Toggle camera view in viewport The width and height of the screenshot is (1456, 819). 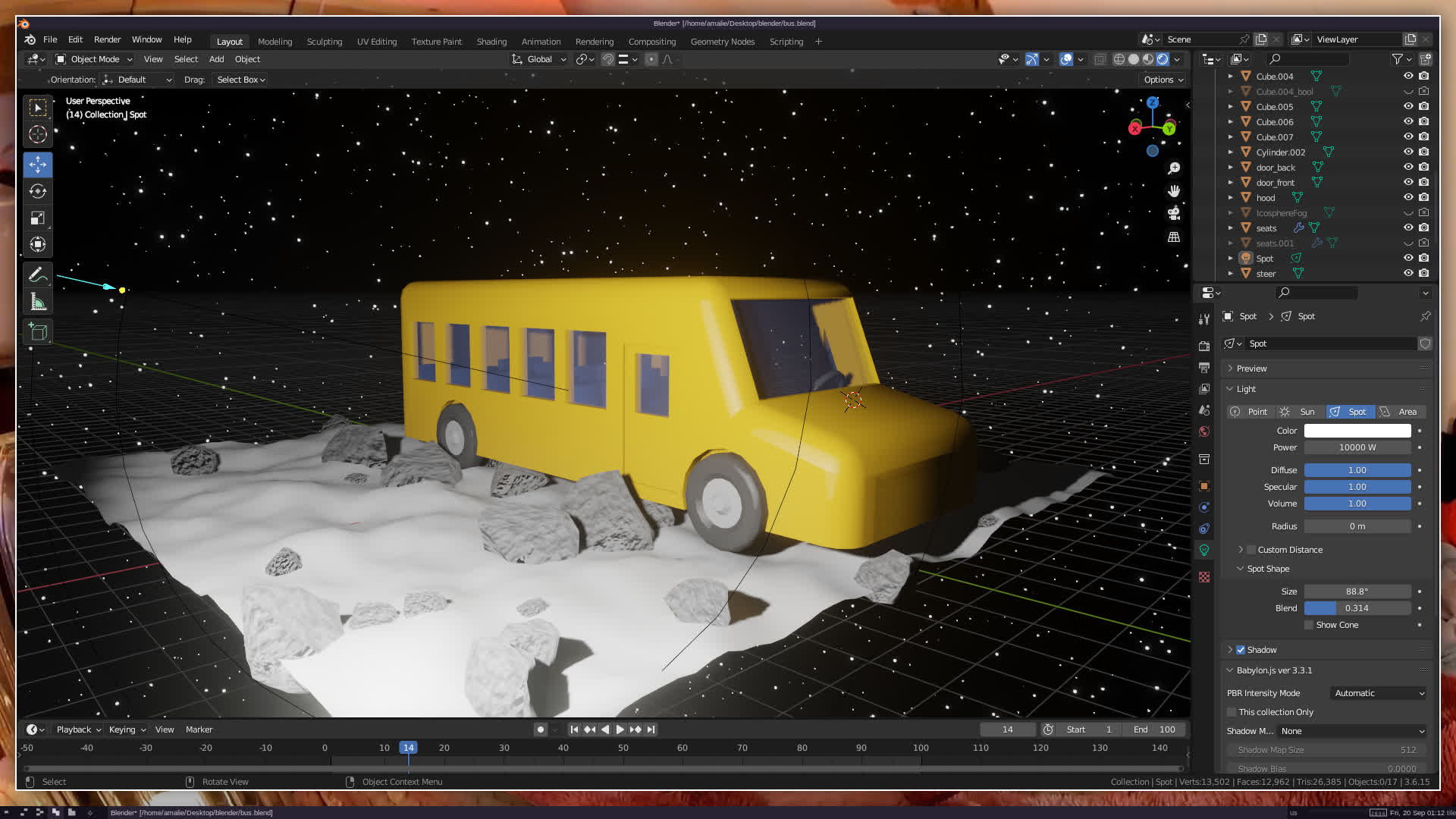point(1174,213)
